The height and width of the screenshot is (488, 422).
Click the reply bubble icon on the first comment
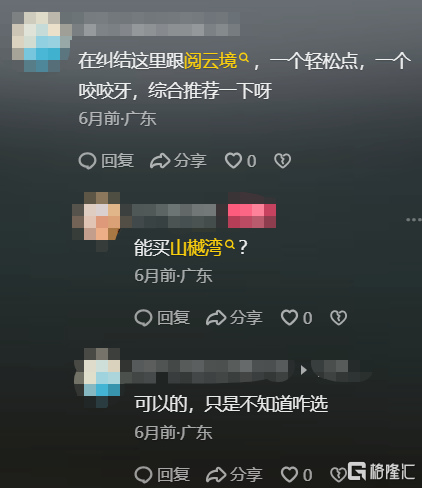point(87,161)
